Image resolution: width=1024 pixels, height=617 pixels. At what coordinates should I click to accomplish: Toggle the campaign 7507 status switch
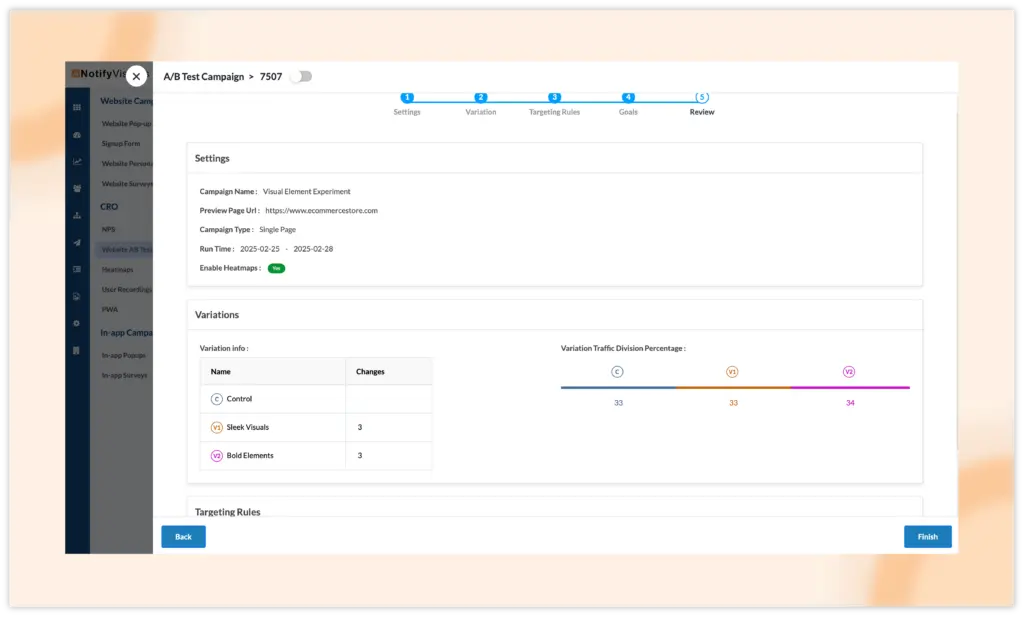tap(300, 76)
